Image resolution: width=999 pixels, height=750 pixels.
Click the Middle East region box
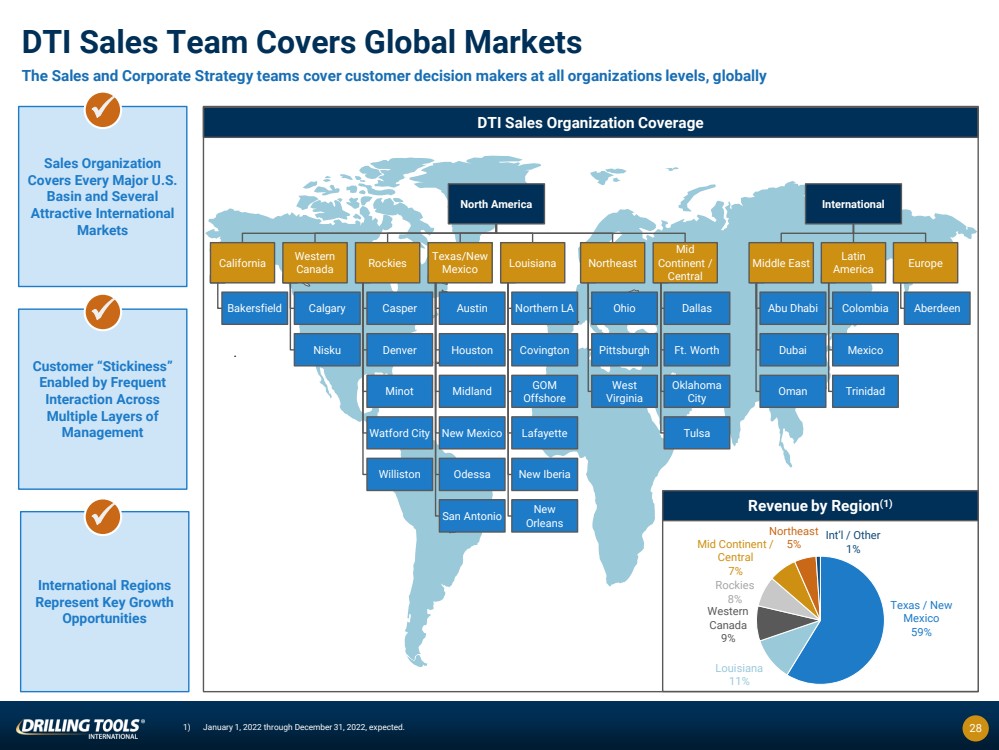tap(780, 263)
